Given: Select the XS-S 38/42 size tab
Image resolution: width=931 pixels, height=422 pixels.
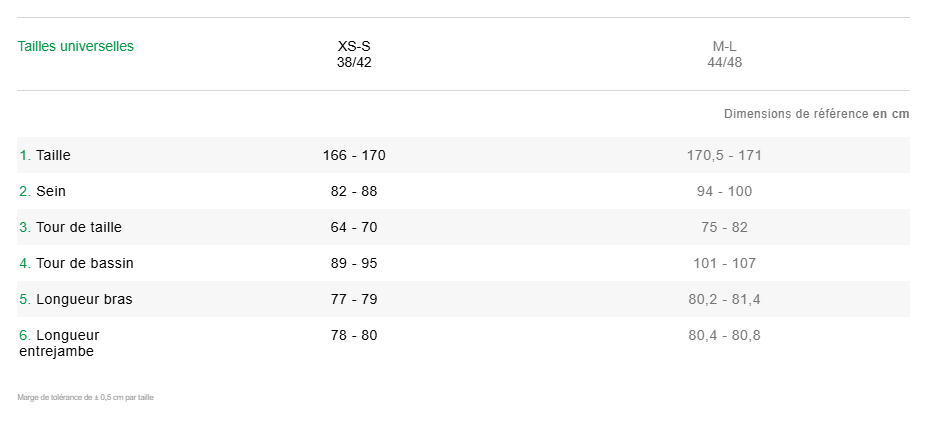Looking at the screenshot, I should pos(354,54).
